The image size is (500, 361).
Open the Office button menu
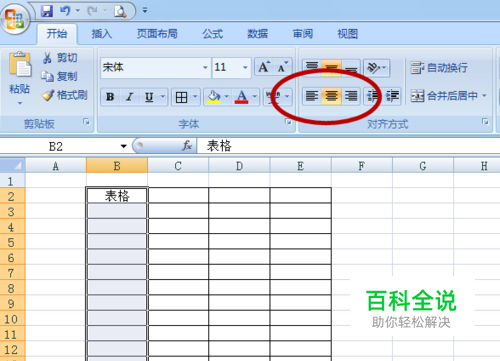coord(15,18)
